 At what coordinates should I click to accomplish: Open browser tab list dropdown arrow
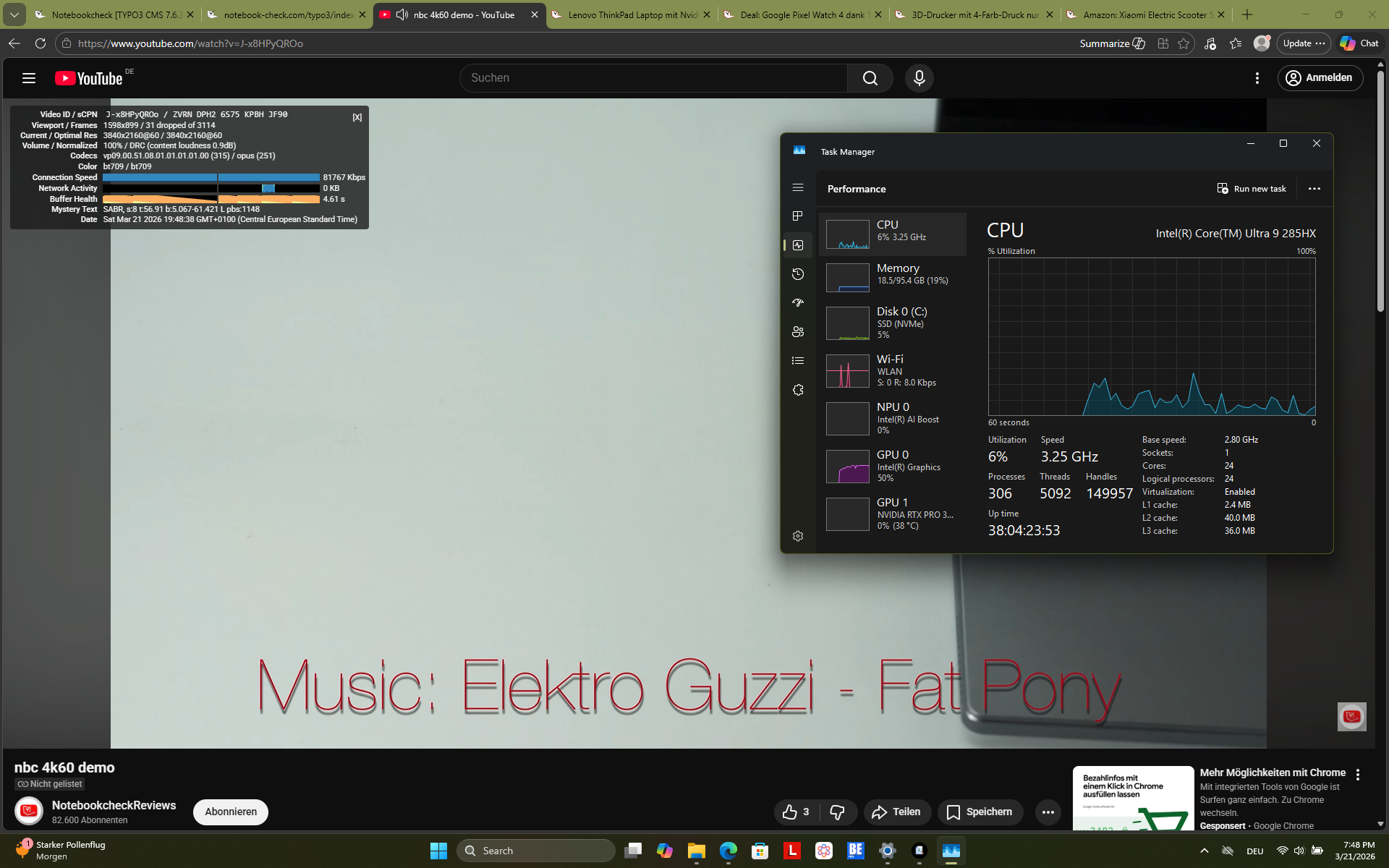coord(14,14)
